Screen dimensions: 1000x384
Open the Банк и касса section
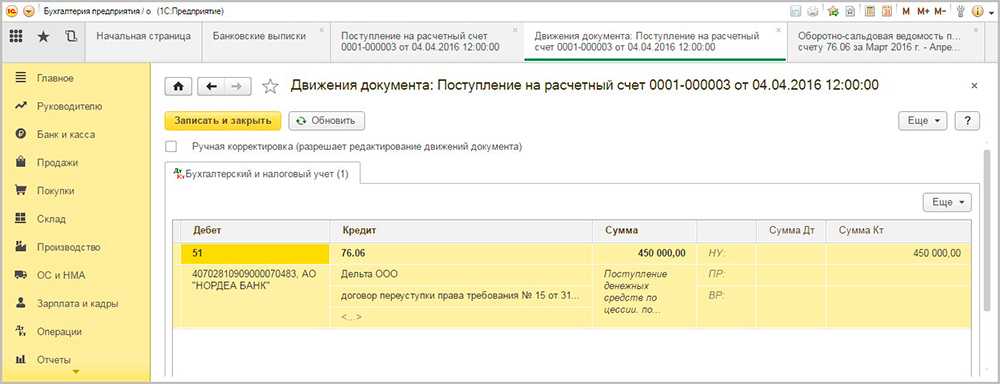(75, 135)
